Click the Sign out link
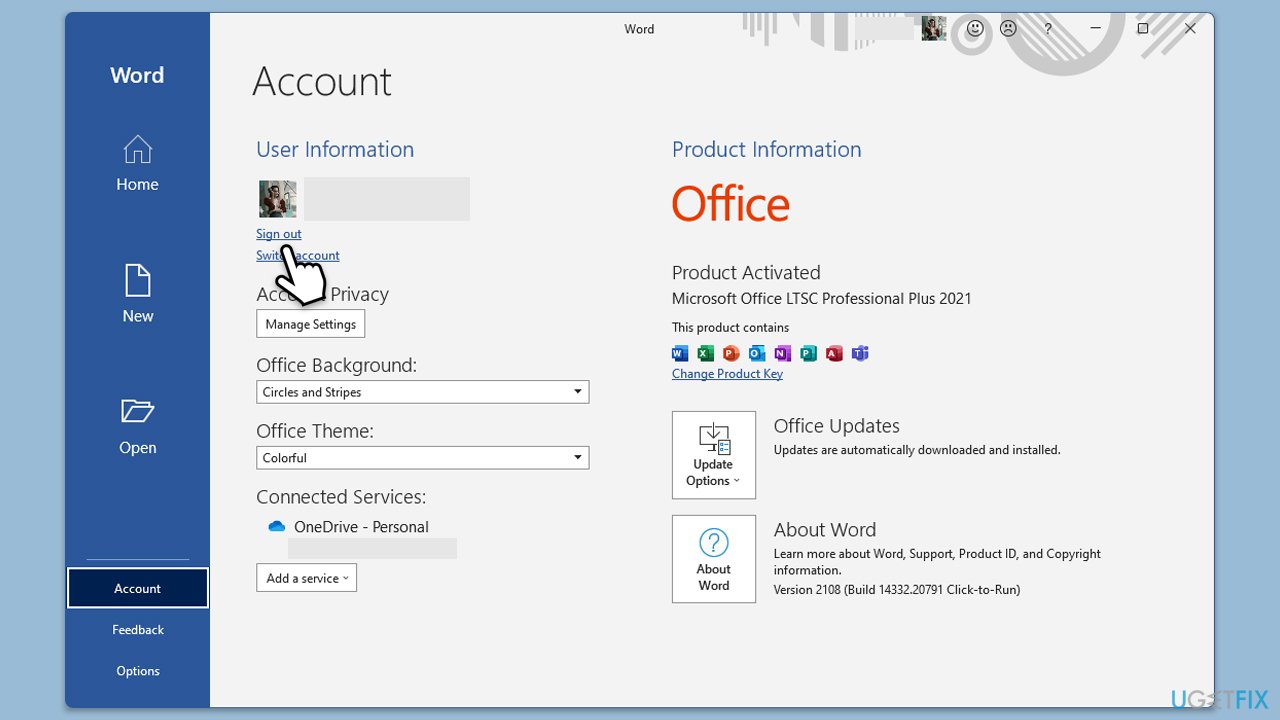The width and height of the screenshot is (1280, 720). click(x=278, y=234)
